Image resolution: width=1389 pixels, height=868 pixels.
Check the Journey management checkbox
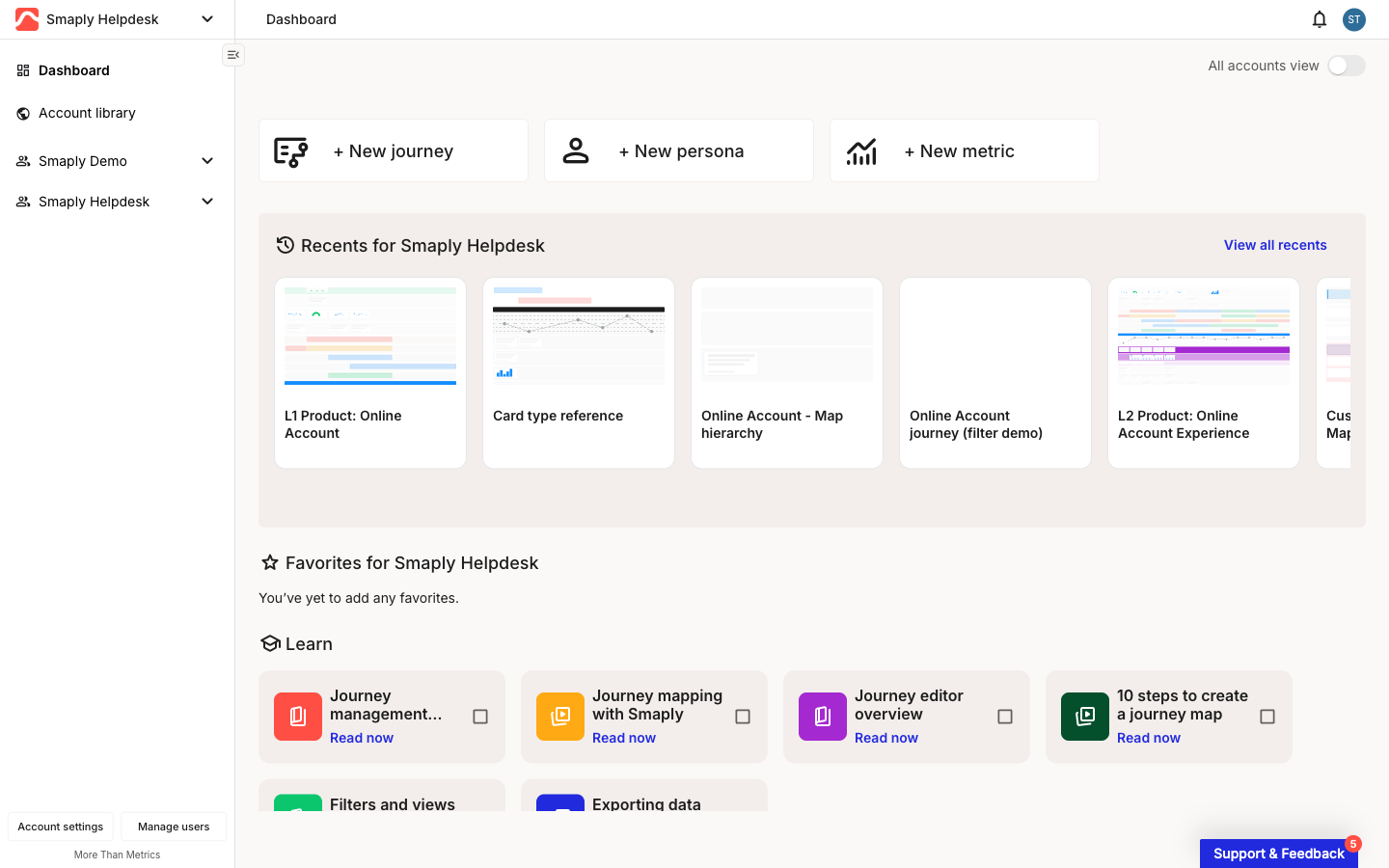[480, 717]
